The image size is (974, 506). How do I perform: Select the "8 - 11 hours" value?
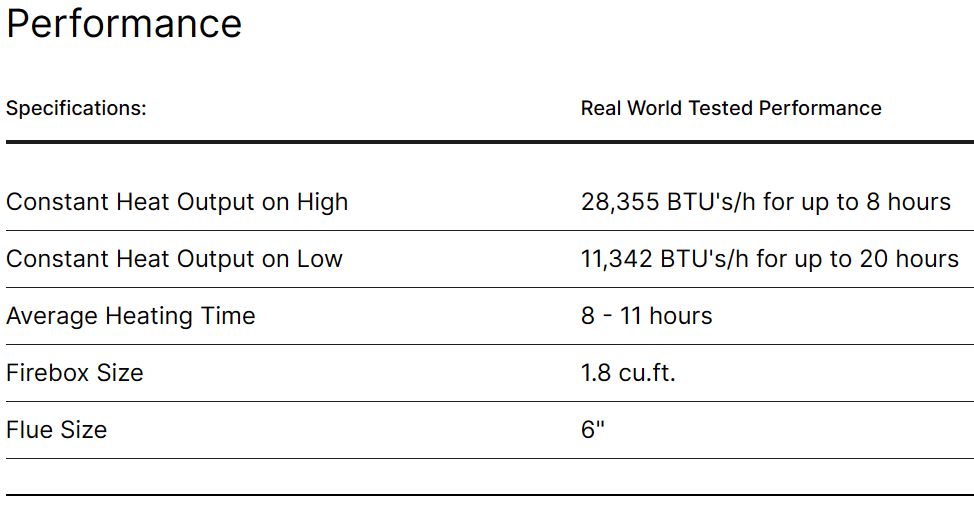click(x=647, y=316)
